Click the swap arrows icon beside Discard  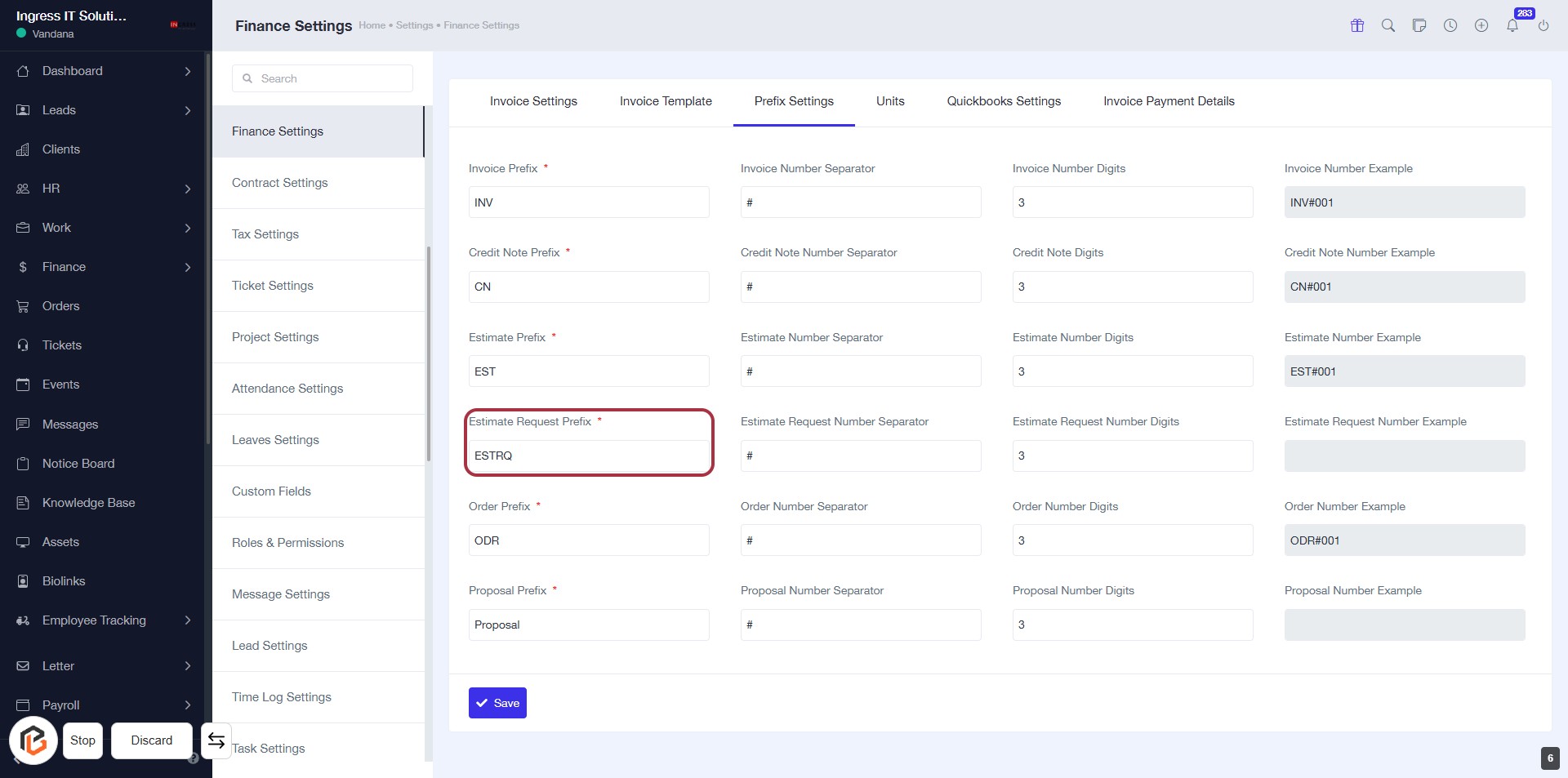216,740
